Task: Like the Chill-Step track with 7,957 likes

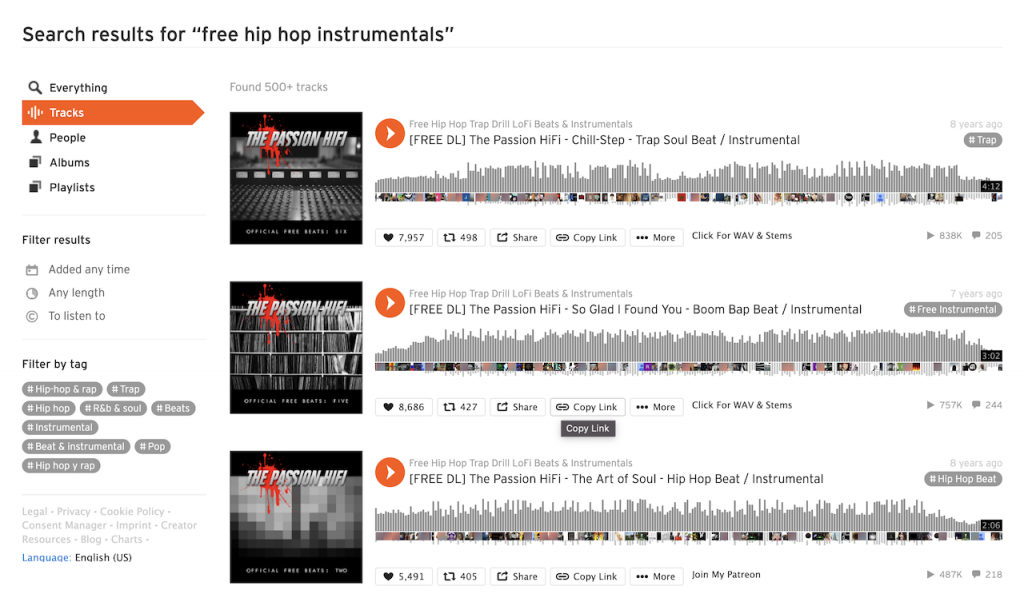Action: (404, 238)
